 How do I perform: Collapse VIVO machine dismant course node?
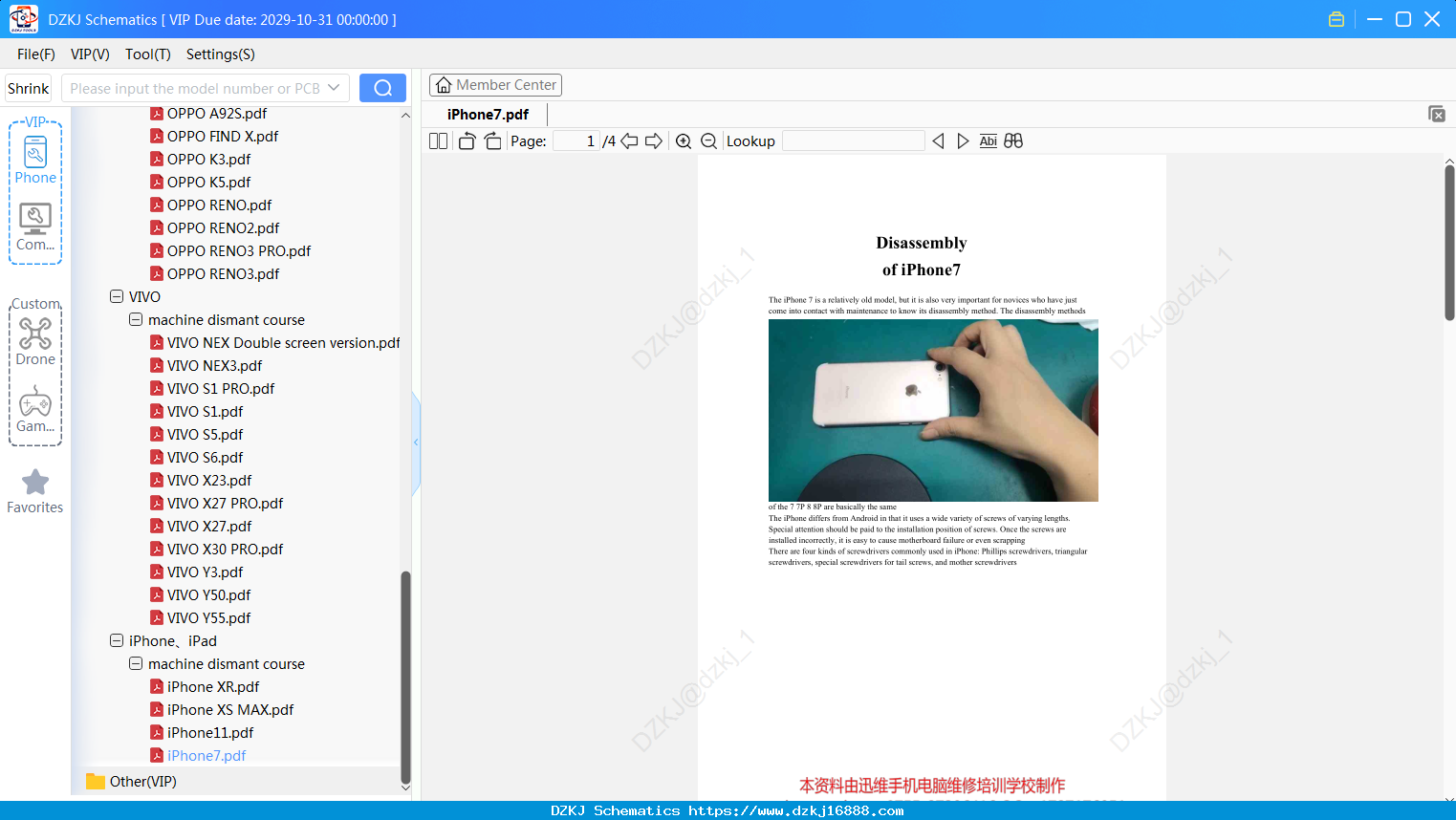pos(136,319)
